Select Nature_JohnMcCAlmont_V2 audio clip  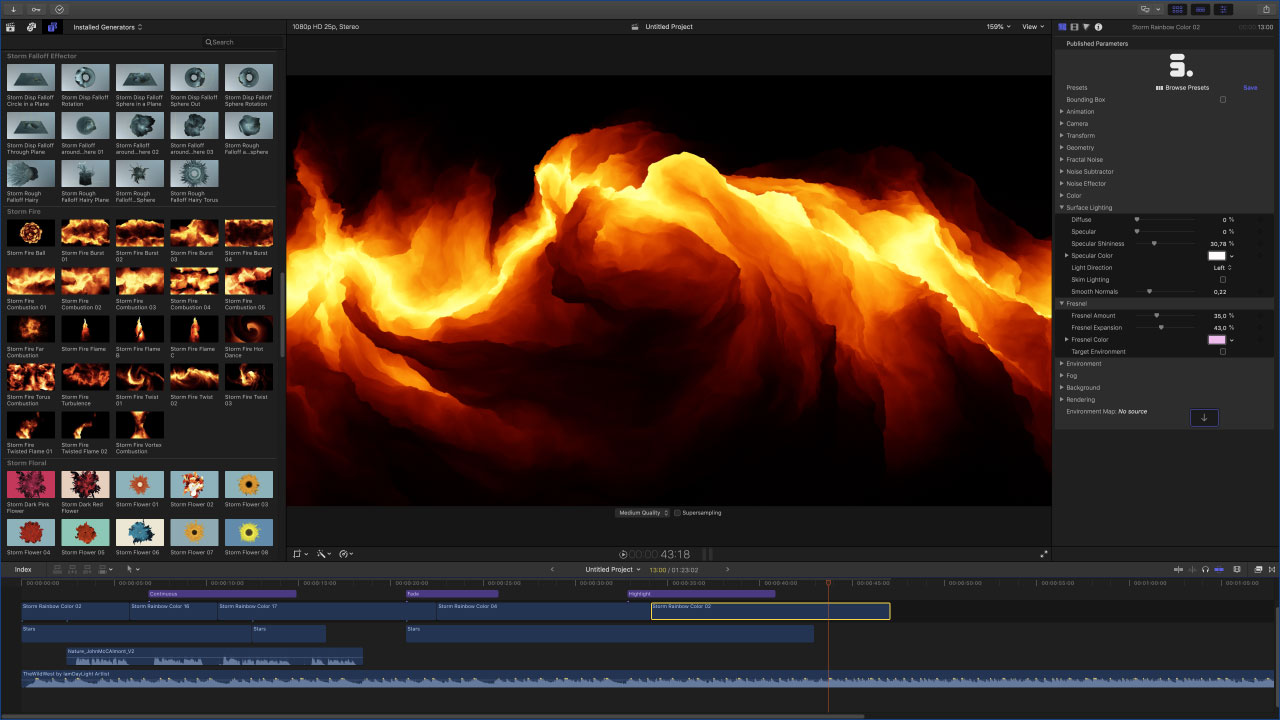point(214,656)
